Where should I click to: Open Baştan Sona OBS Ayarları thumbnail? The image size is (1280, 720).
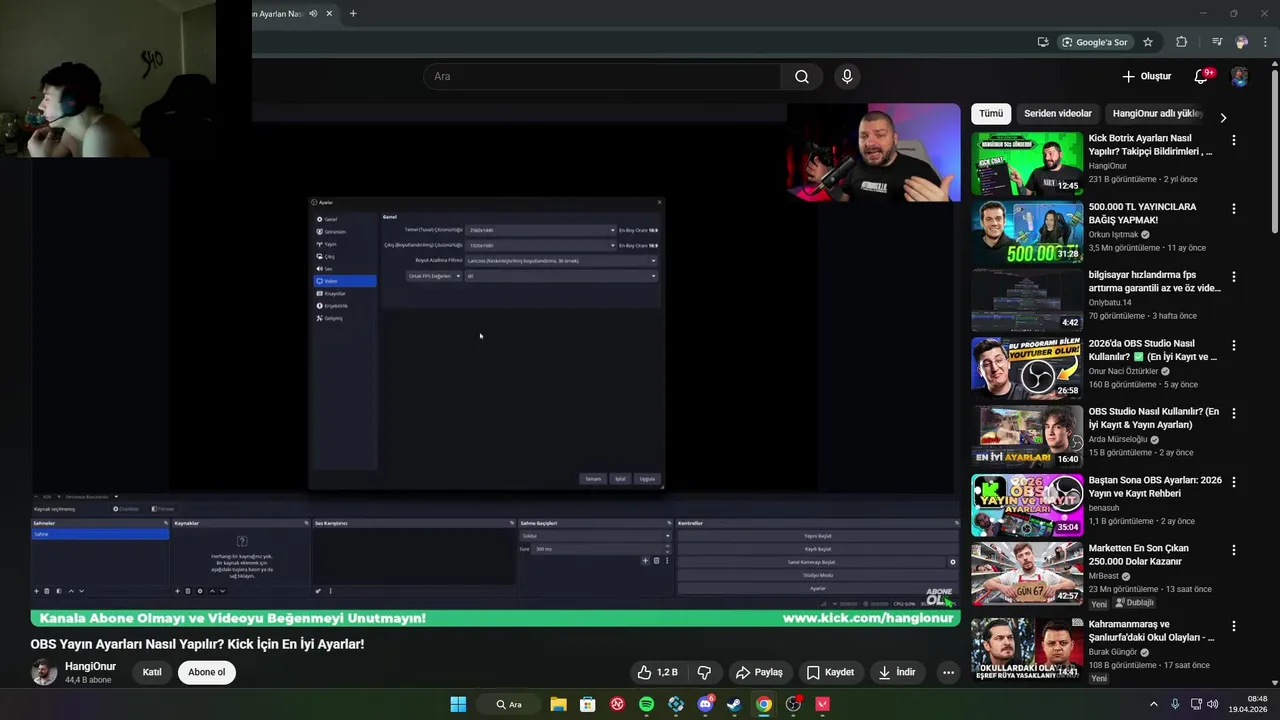click(x=1027, y=505)
